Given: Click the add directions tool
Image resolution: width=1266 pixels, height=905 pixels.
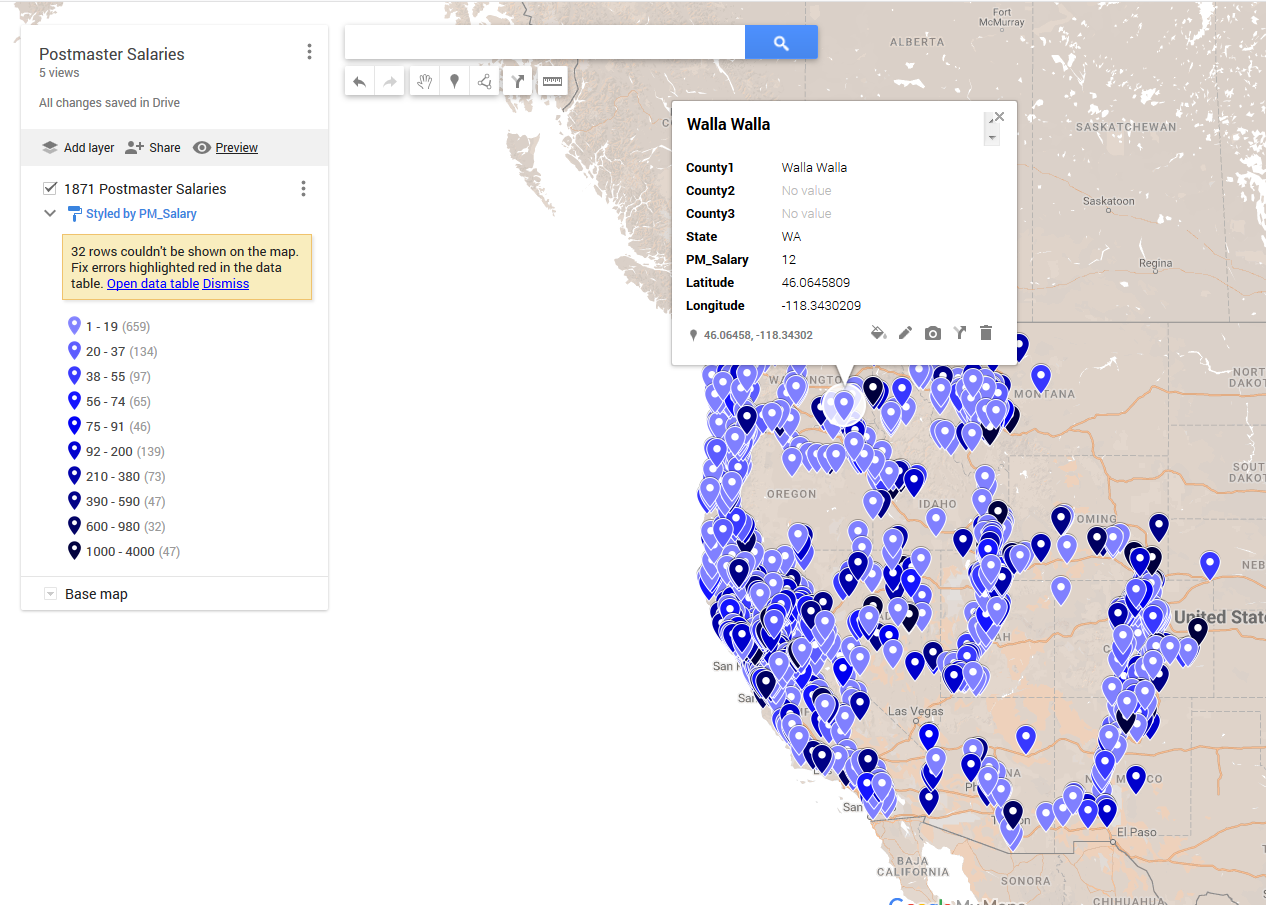Looking at the screenshot, I should pos(518,82).
